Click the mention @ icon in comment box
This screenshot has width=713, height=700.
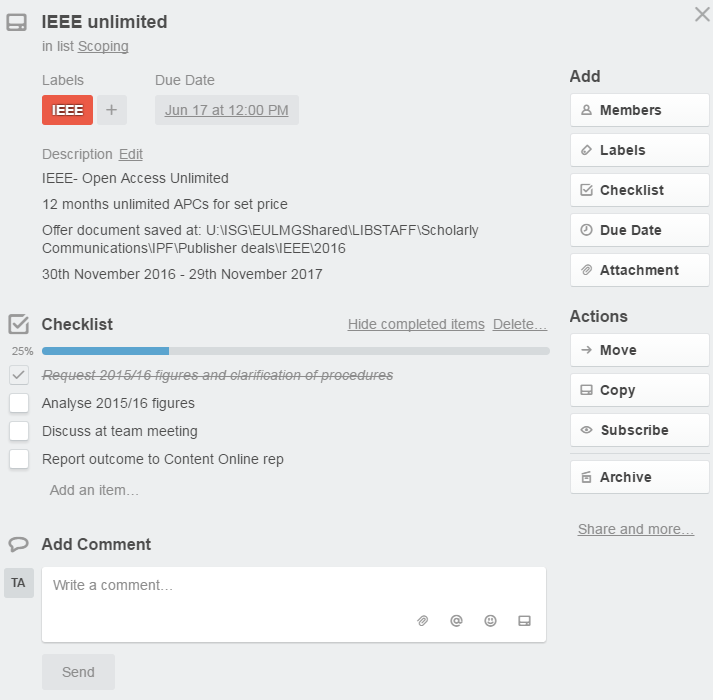tap(456, 621)
